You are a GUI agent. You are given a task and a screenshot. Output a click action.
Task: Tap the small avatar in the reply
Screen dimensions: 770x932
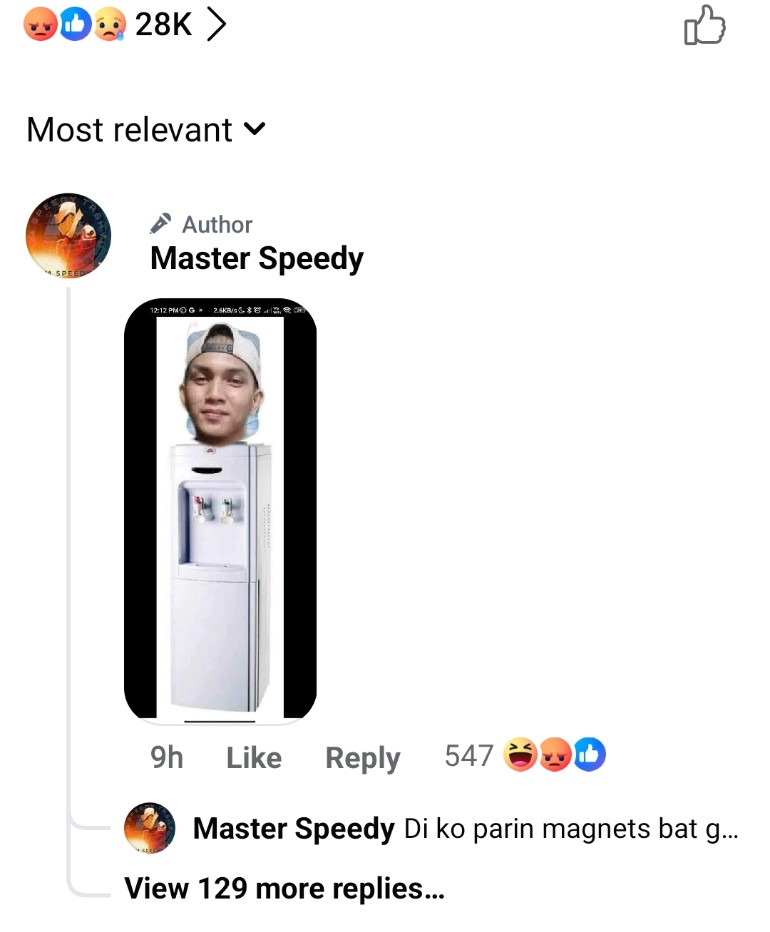(x=149, y=829)
